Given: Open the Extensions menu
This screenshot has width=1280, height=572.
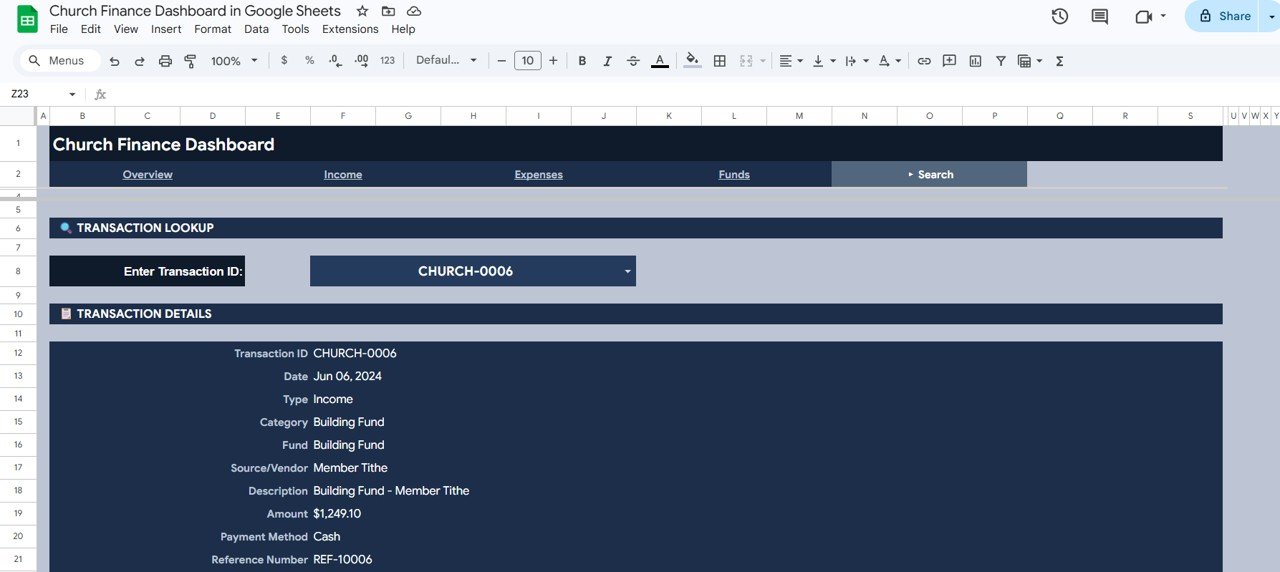Looking at the screenshot, I should tap(350, 29).
